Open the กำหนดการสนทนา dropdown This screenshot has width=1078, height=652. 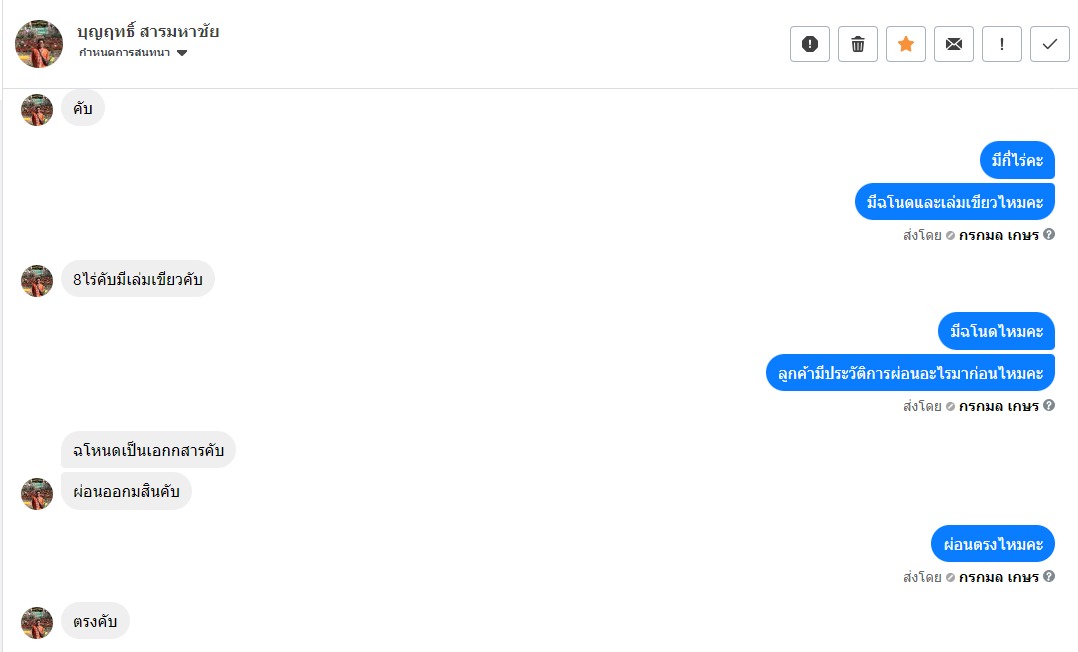pos(133,53)
